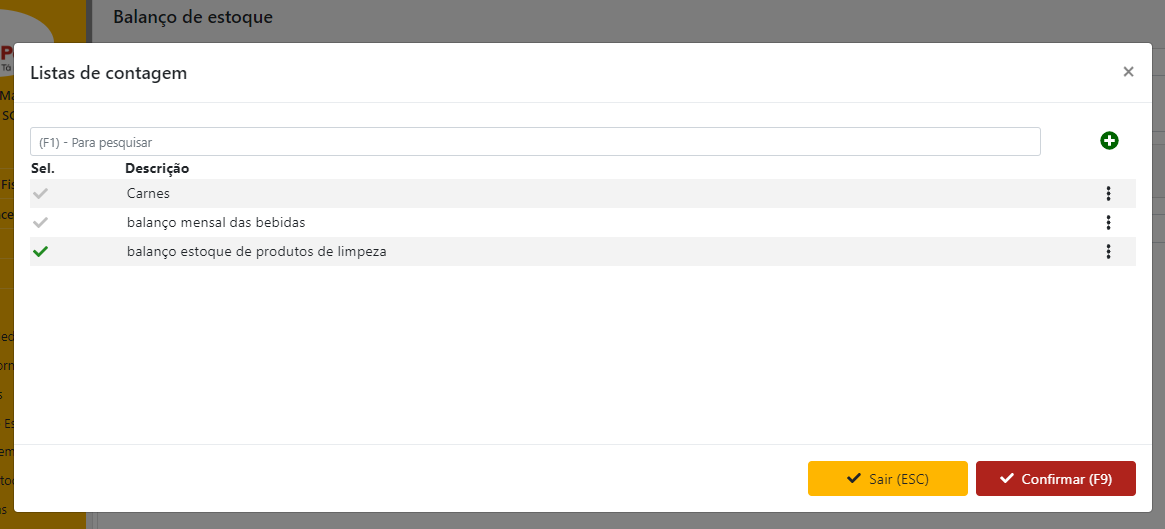Select the balanço mensal das bebidas checkmark
The width and height of the screenshot is (1165, 529).
(x=40, y=223)
